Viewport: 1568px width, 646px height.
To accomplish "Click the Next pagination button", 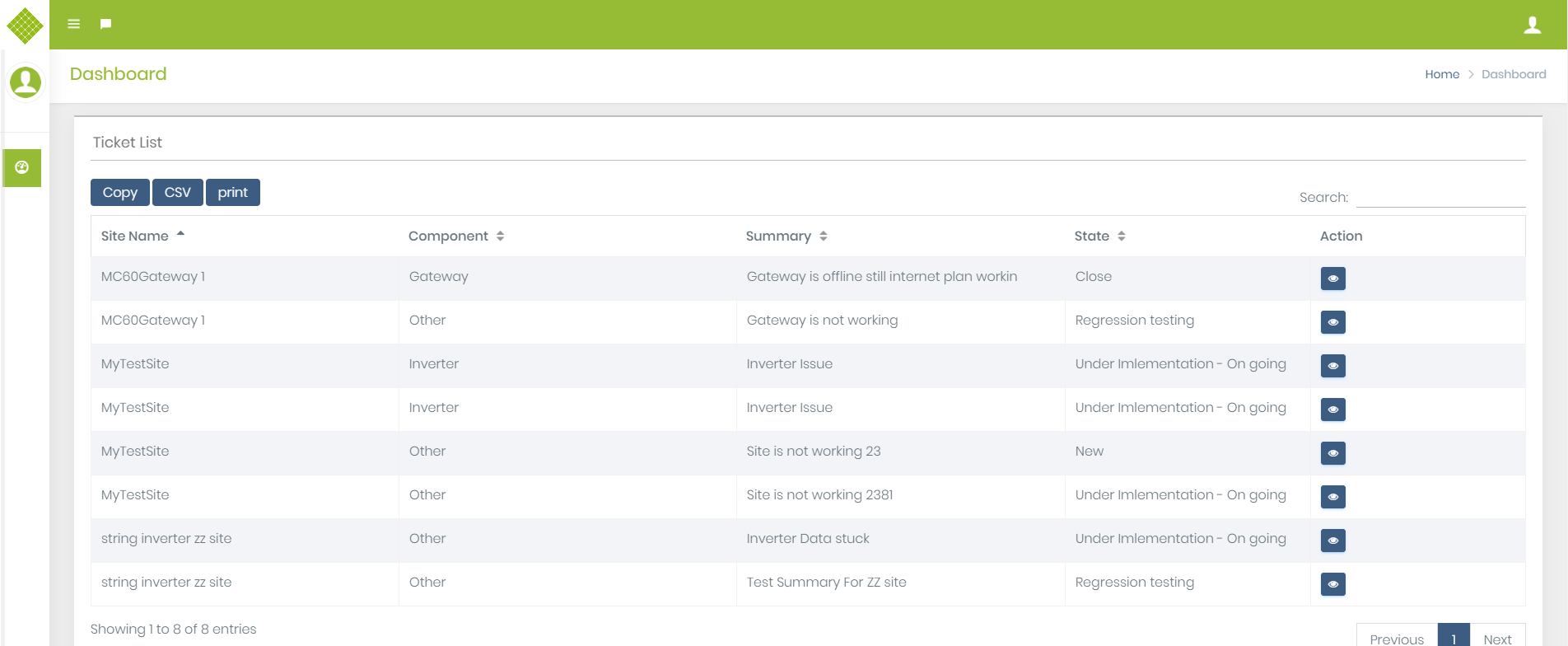I will [x=1497, y=638].
